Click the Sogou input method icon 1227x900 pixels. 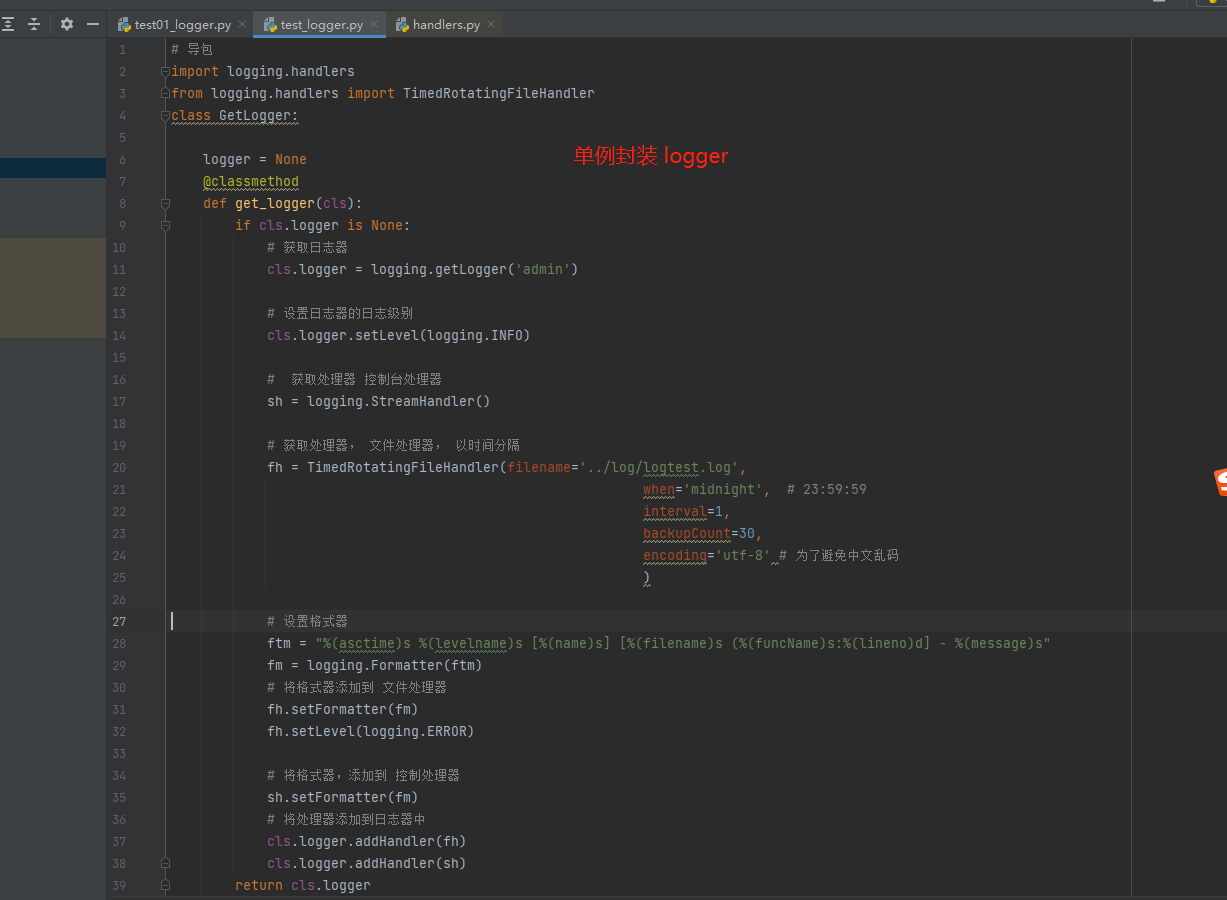coord(1219,482)
